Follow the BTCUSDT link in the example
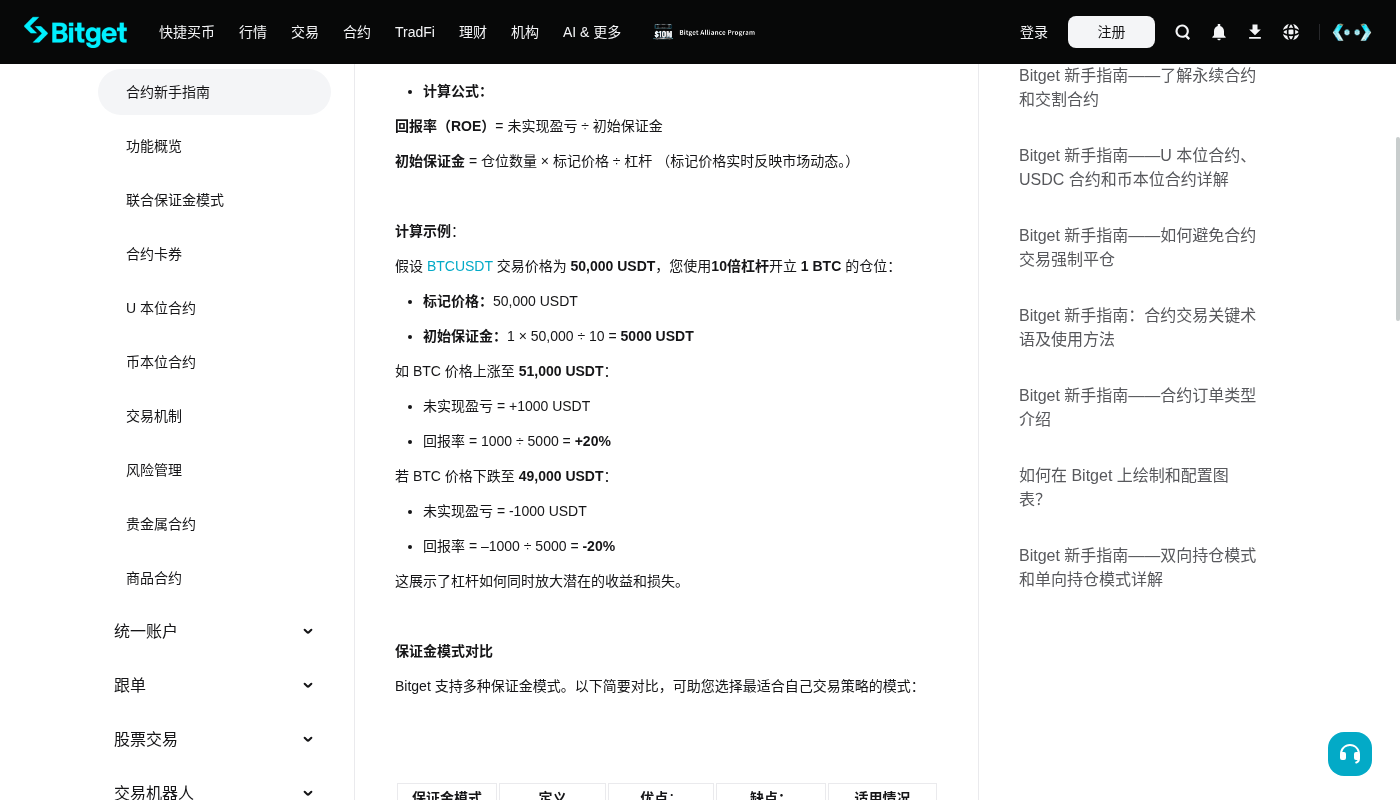Screen dimensions: 1400x800 pyautogui.click(x=460, y=266)
